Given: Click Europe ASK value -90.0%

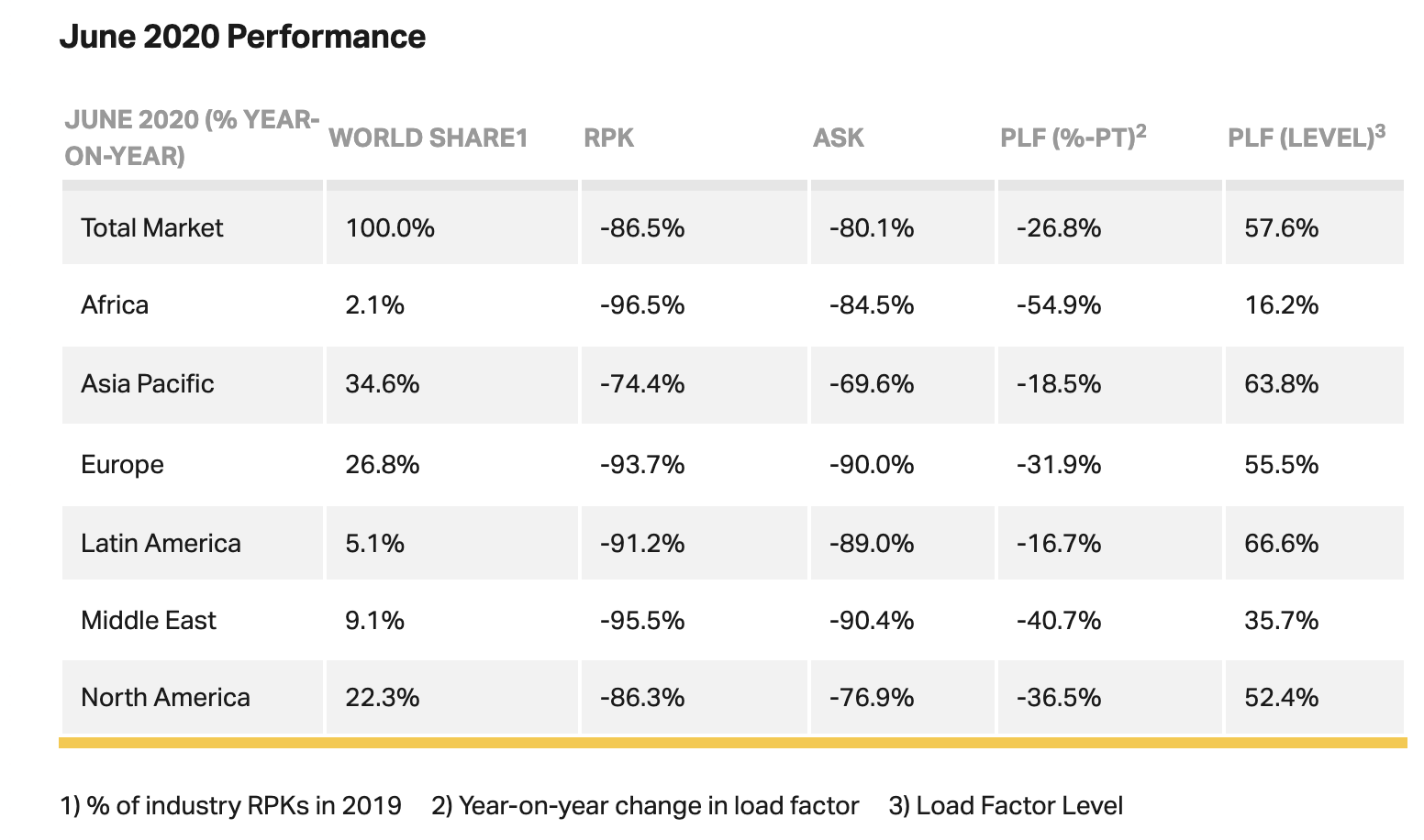Looking at the screenshot, I should click(x=872, y=464).
